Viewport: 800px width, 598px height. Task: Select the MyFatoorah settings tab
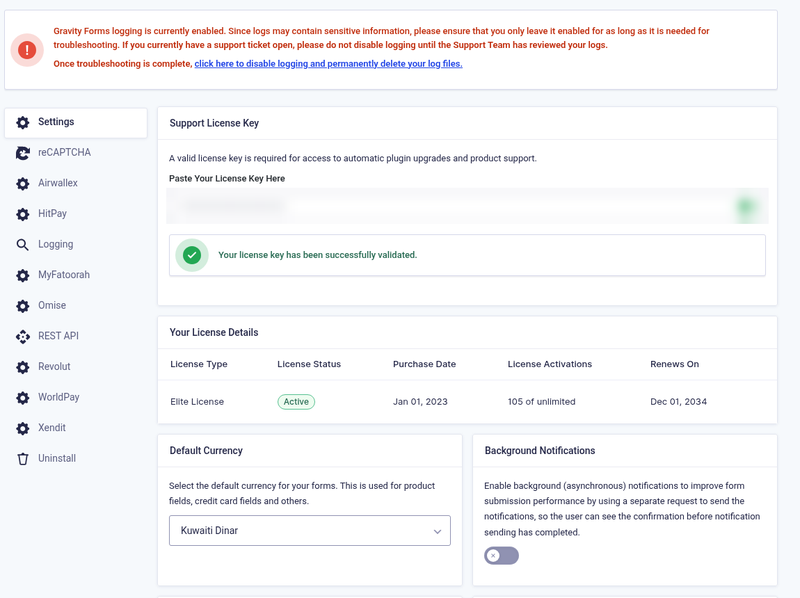coord(64,275)
